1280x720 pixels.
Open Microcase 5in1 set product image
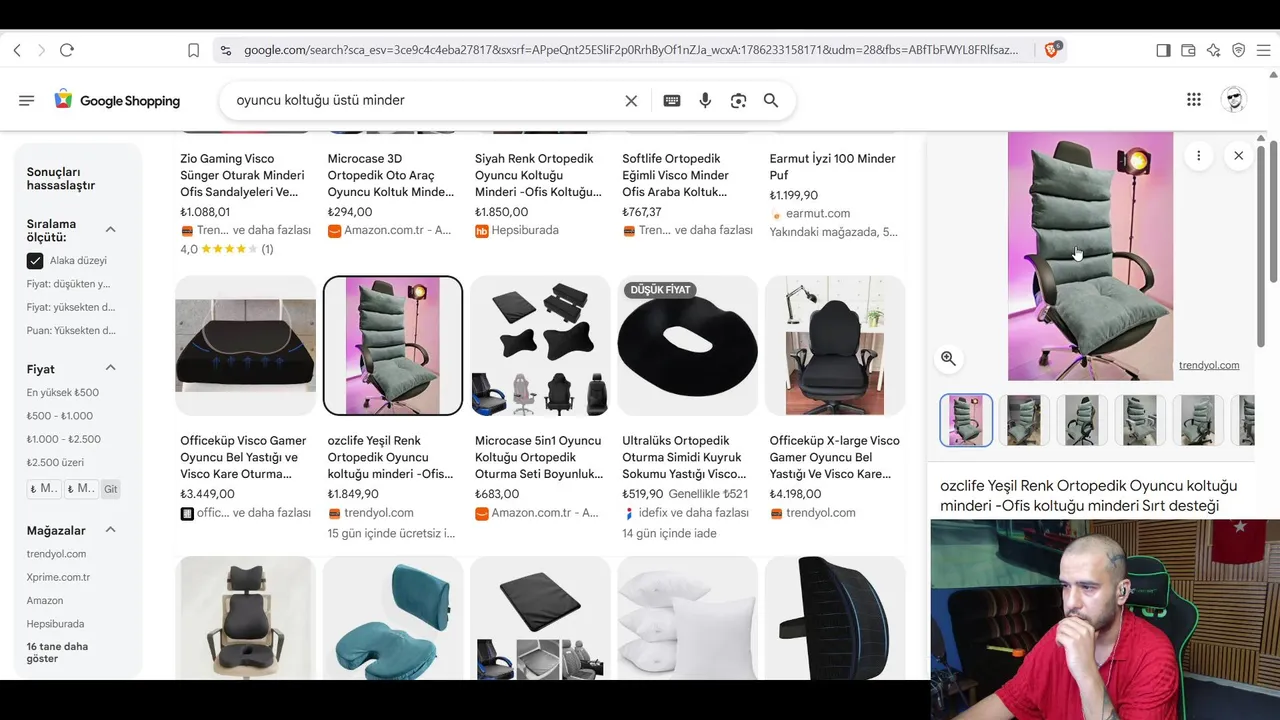pyautogui.click(x=540, y=345)
